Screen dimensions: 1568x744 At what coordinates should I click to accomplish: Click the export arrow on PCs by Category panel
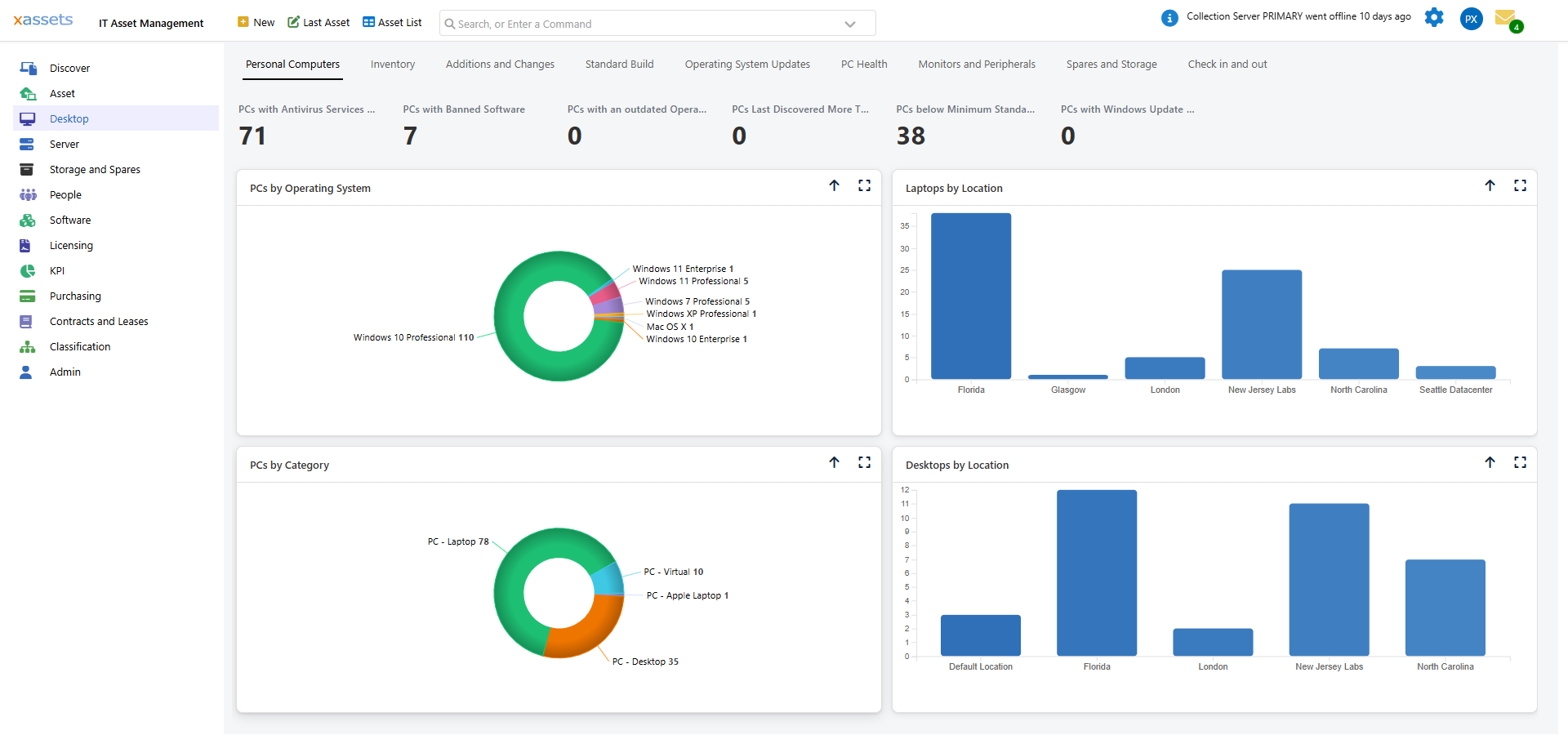835,462
